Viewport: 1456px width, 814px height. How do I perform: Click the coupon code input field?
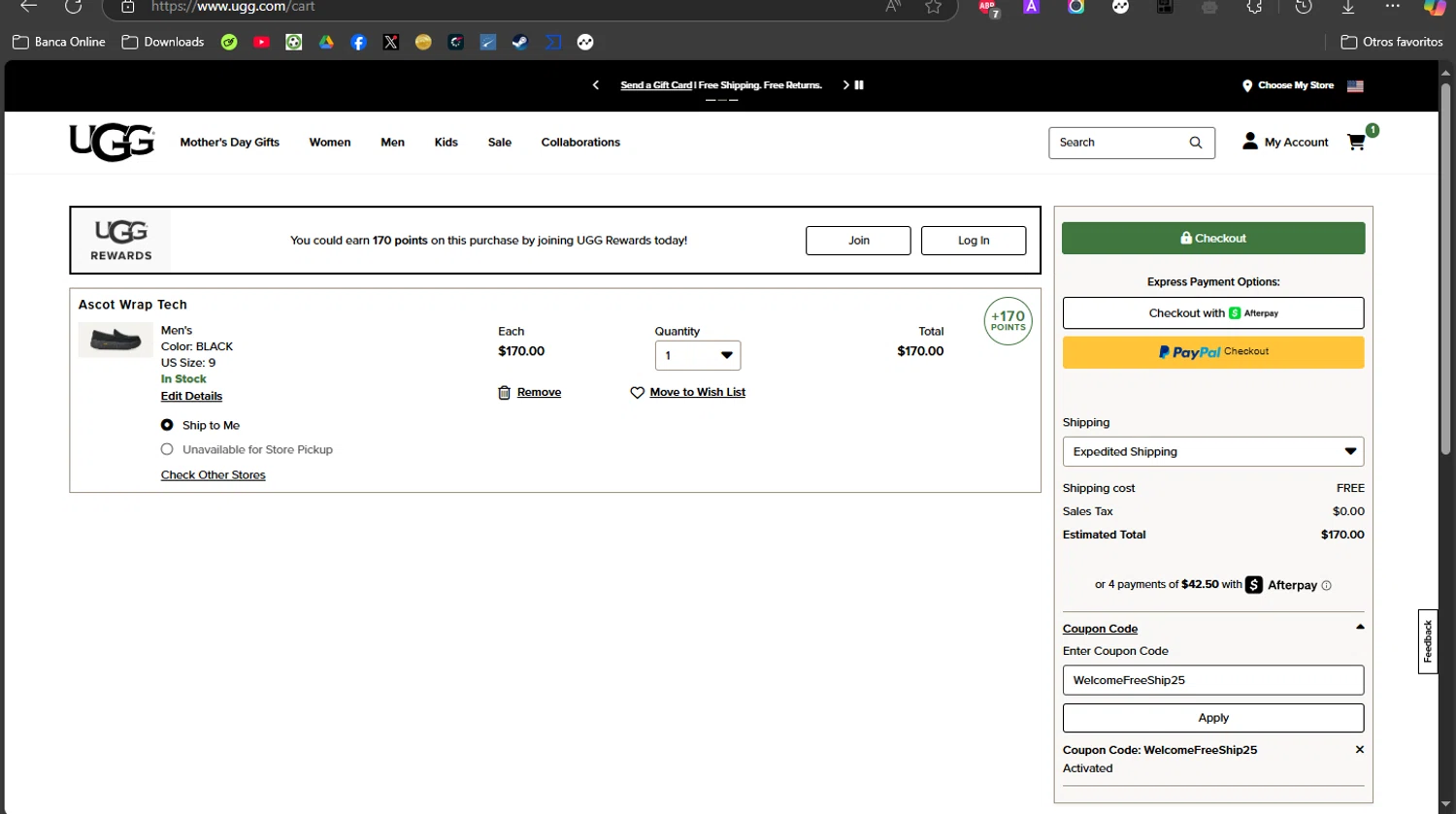pyautogui.click(x=1212, y=680)
